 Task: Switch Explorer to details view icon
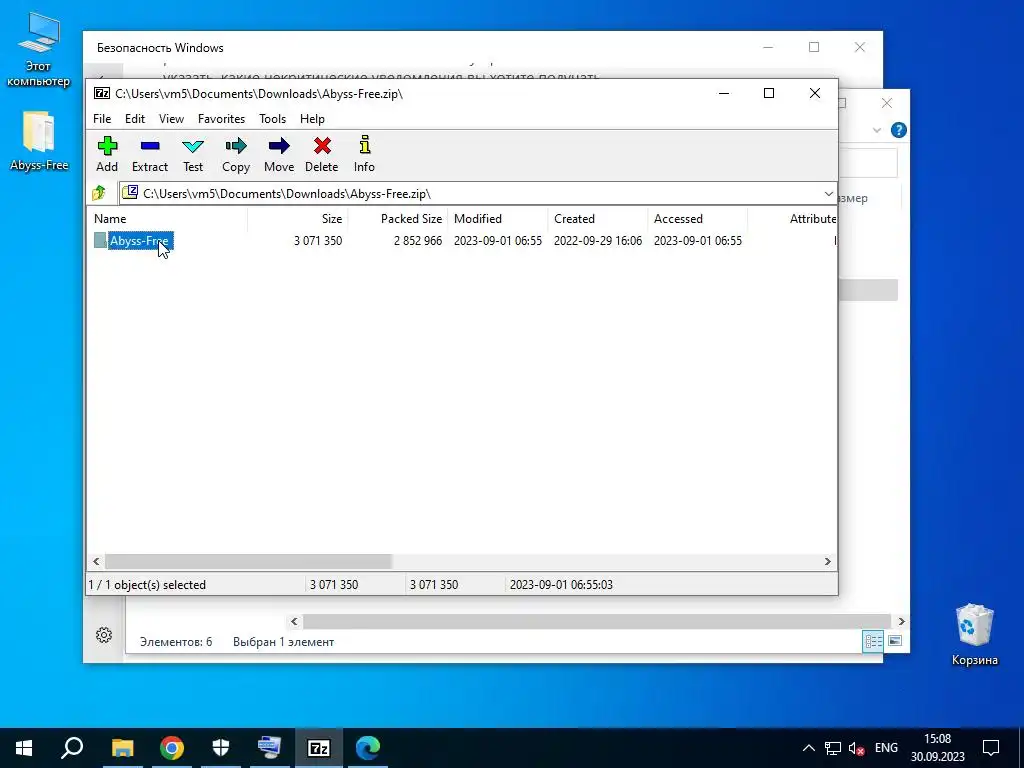click(873, 641)
